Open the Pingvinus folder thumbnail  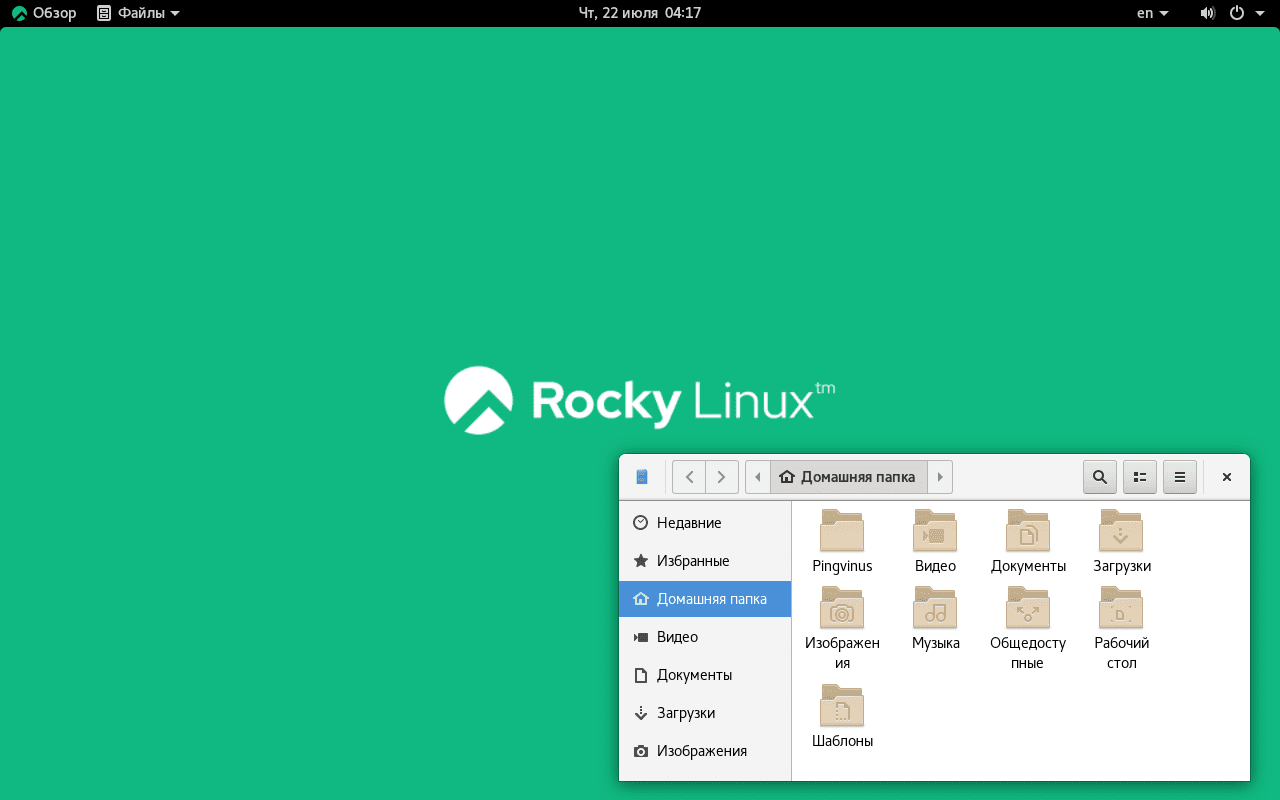pyautogui.click(x=842, y=530)
